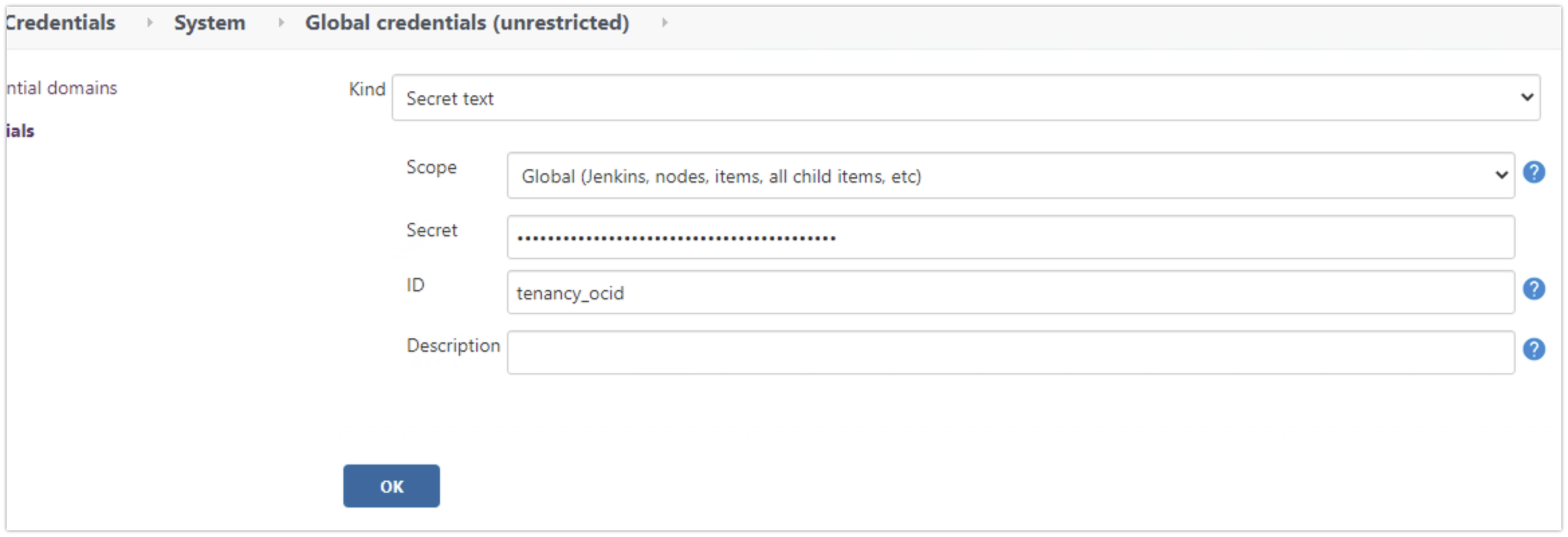Click the ID field containing tenancy_ocid
The width and height of the screenshot is (1568, 537).
(1010, 293)
